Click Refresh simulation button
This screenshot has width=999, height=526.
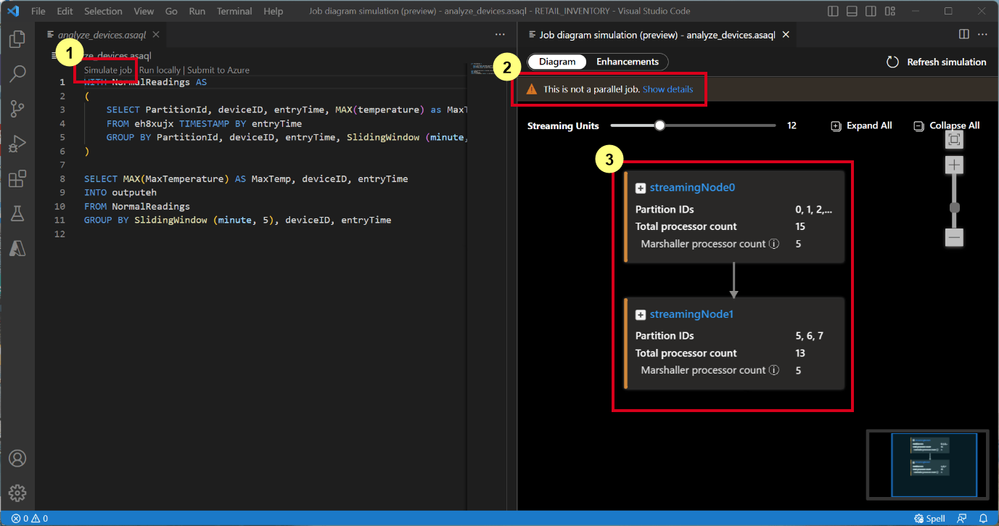[x=937, y=62]
